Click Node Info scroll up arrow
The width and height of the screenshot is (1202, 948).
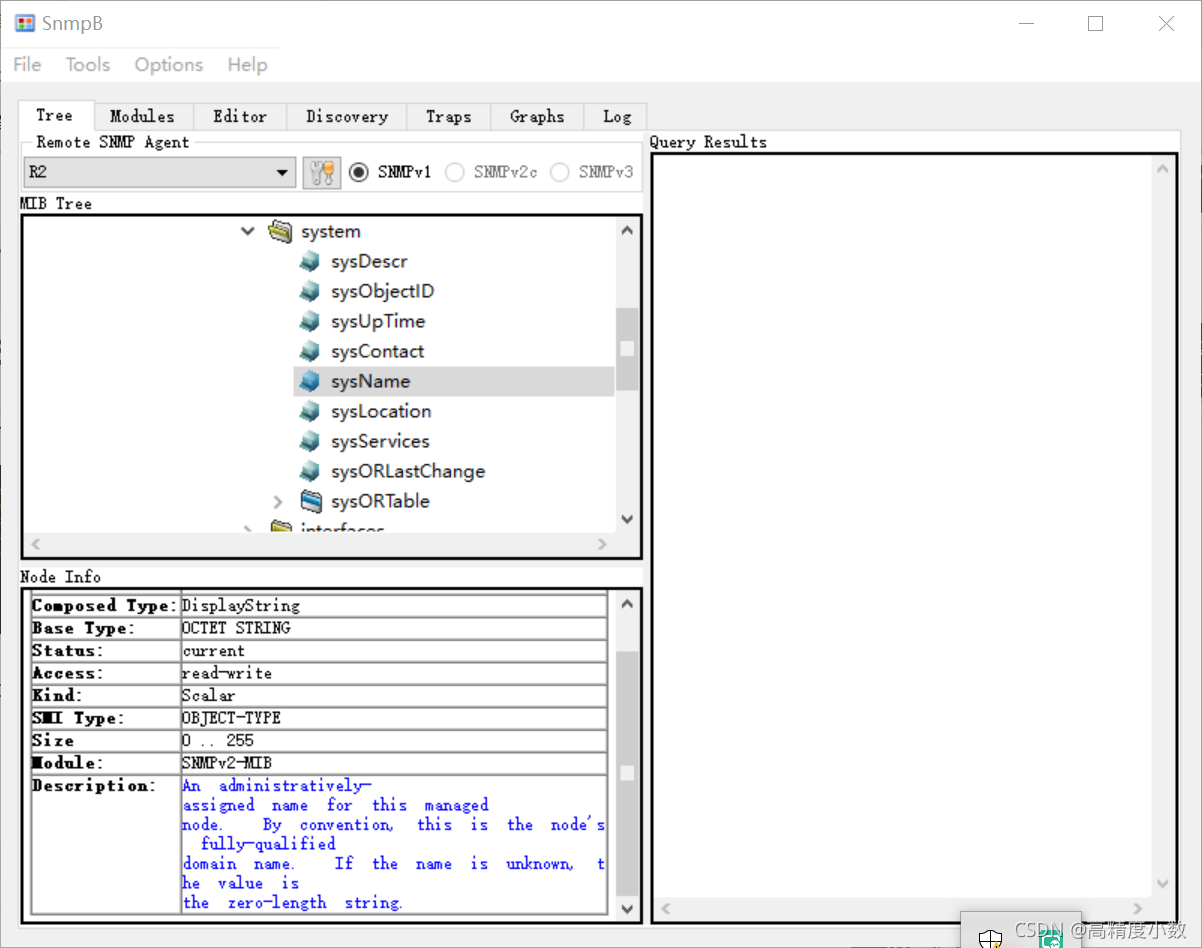point(627,605)
